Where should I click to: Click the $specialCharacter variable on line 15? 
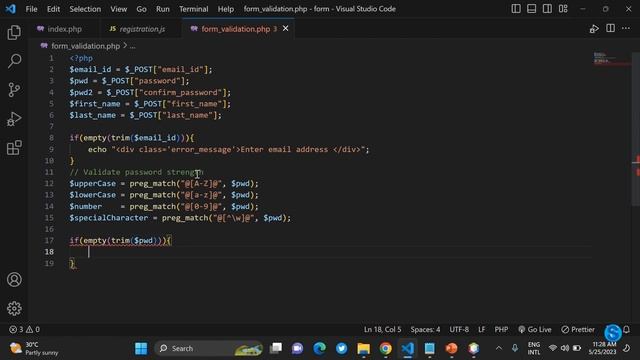click(109, 218)
